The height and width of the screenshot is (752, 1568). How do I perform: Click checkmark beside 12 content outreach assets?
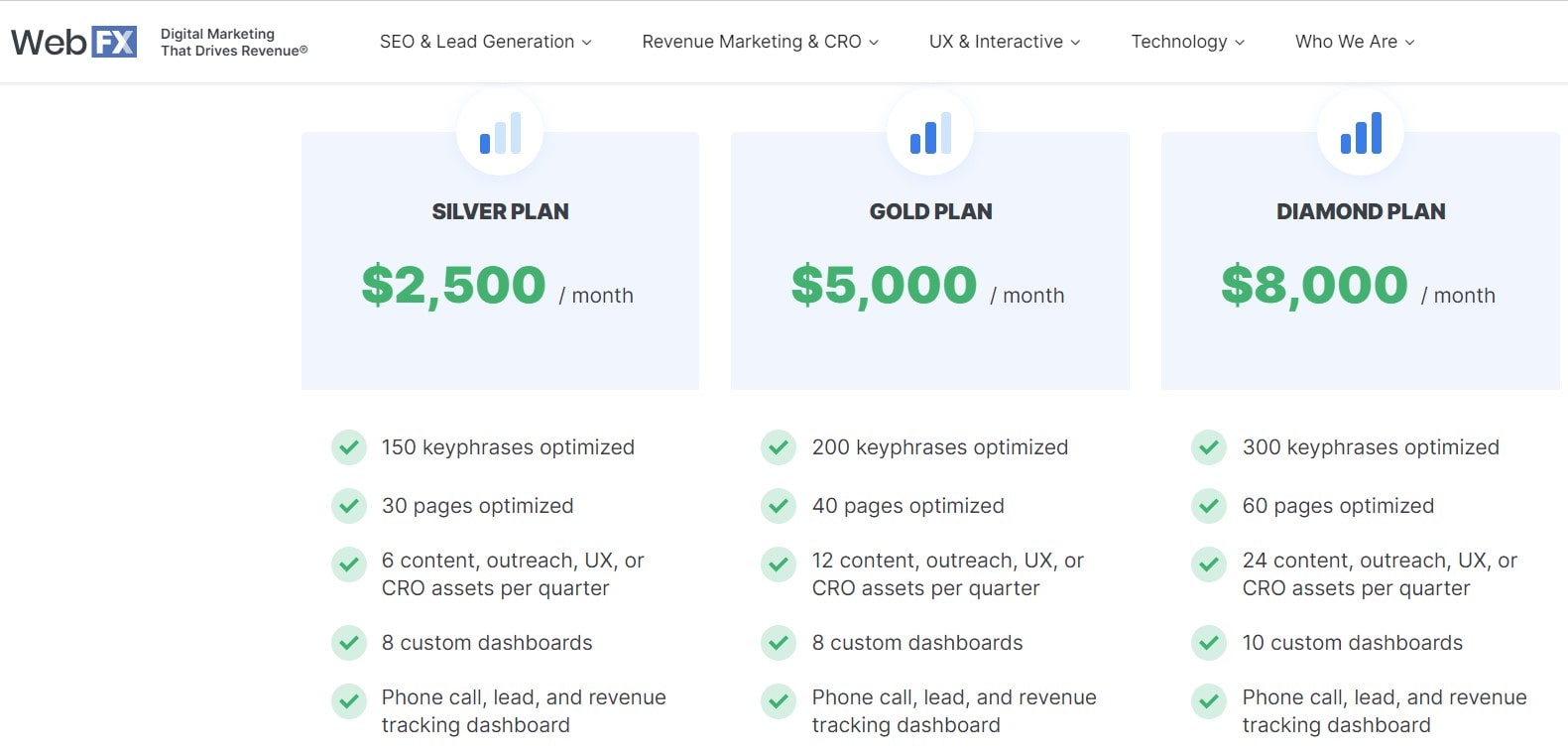point(779,564)
